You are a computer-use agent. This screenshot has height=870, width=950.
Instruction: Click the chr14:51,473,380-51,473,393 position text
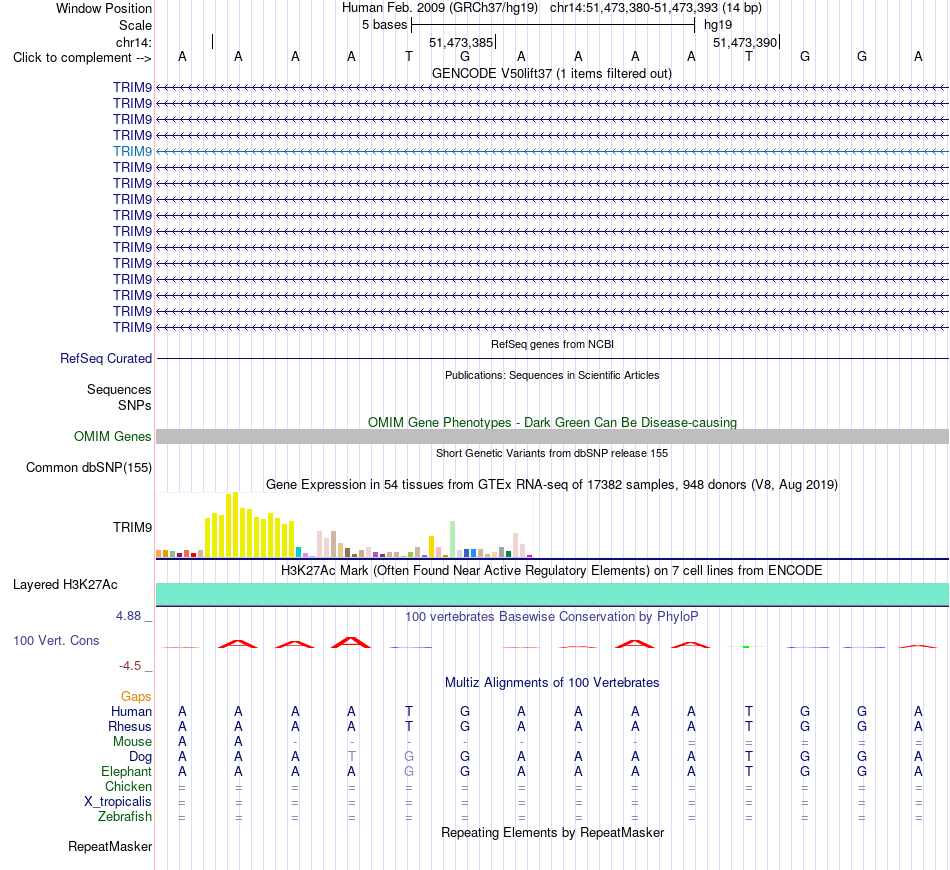[634, 8]
